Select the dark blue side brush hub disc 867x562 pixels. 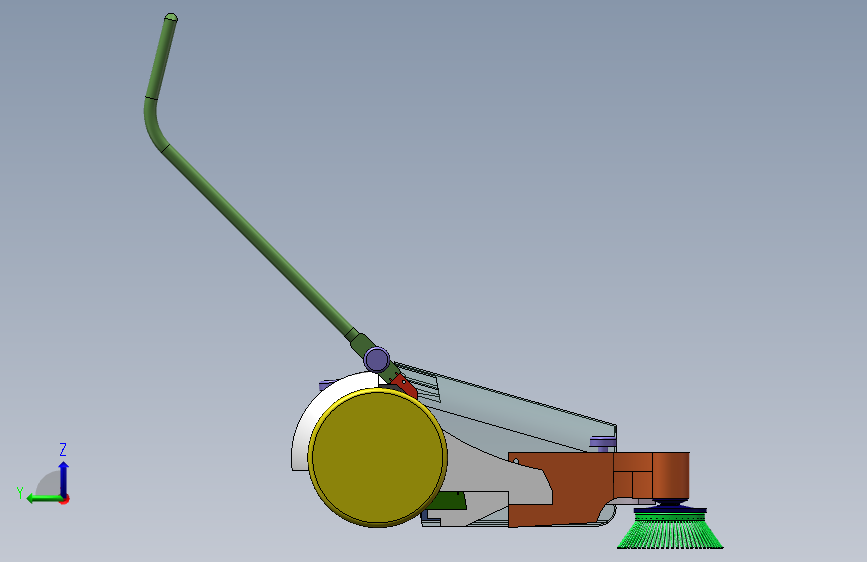pyautogui.click(x=670, y=510)
